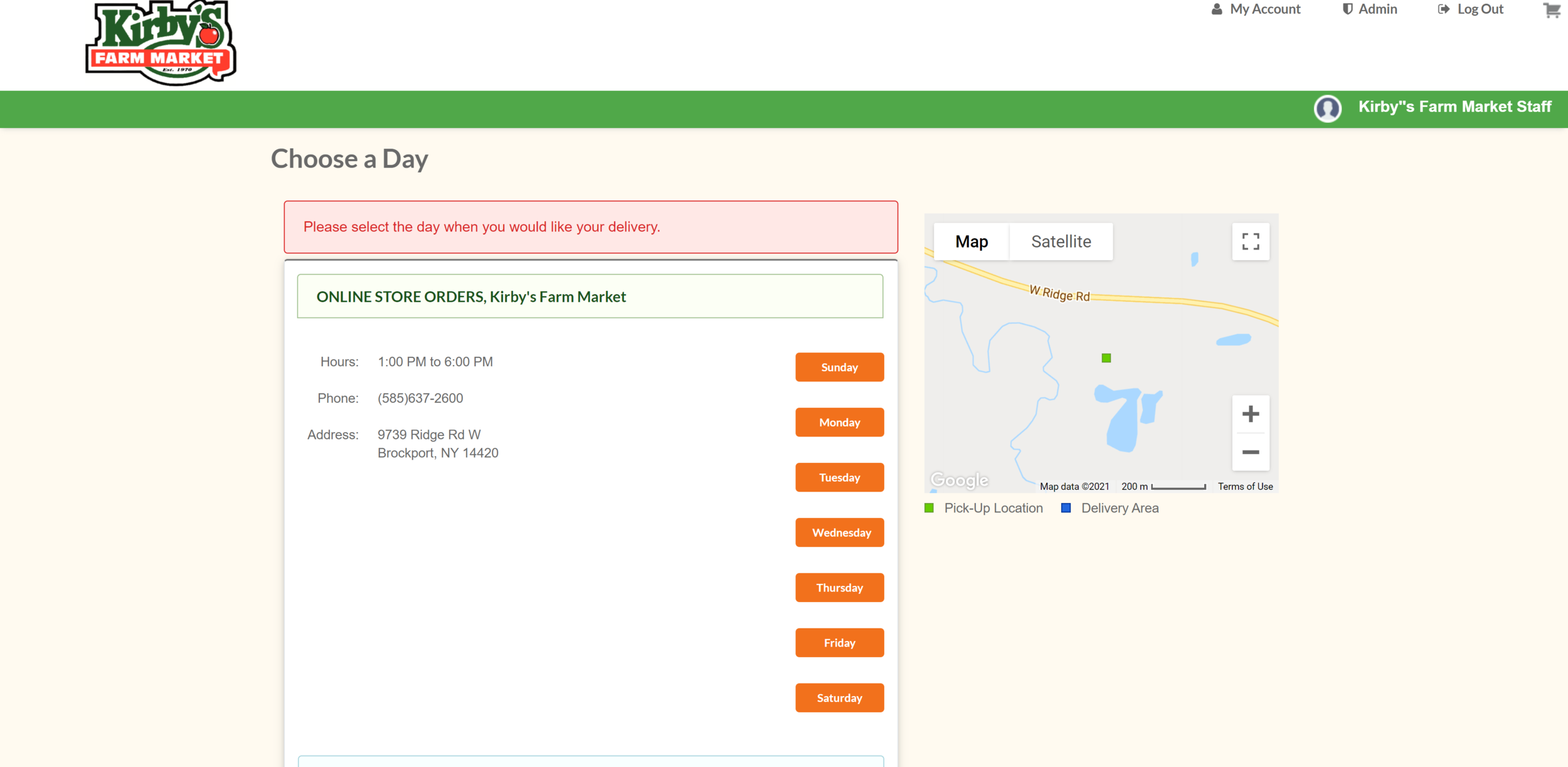Choose Sunday for delivery
This screenshot has height=767, width=1568.
(x=839, y=367)
